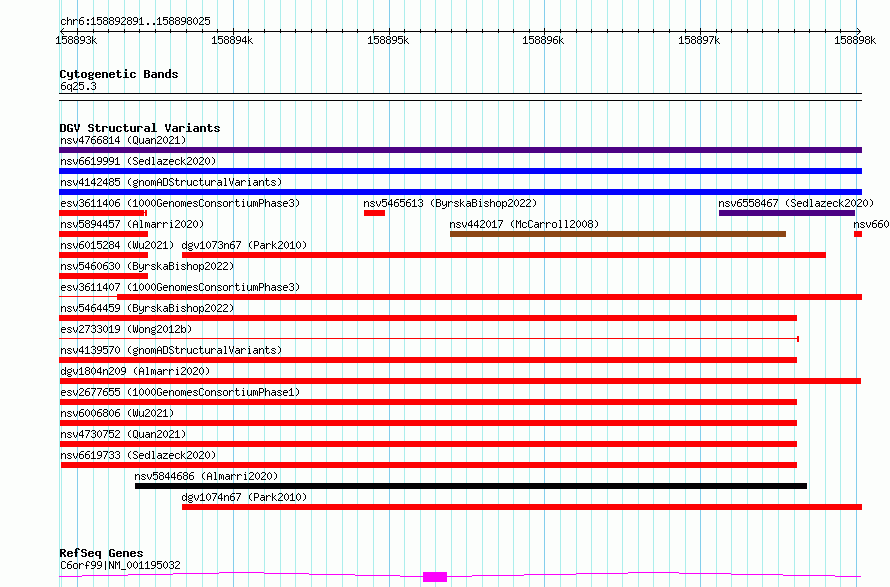
Task: Select the thin esv2733019 Wong2012b line
Action: 429,339
